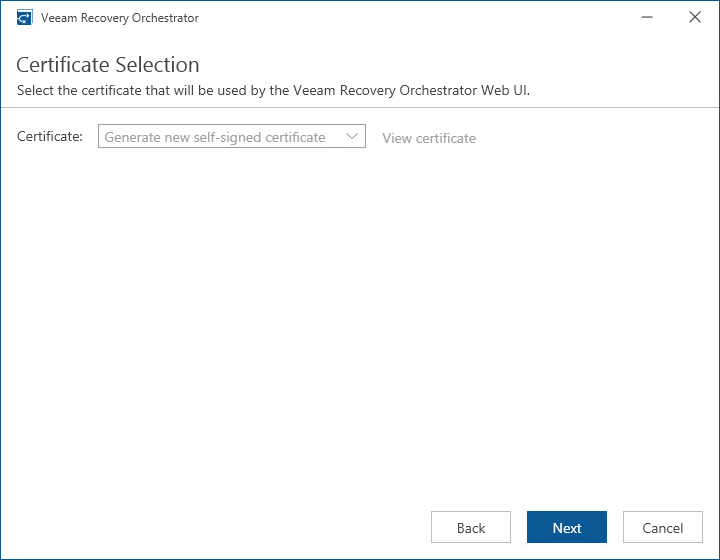Click the certificate description sentence under the heading

point(273,90)
